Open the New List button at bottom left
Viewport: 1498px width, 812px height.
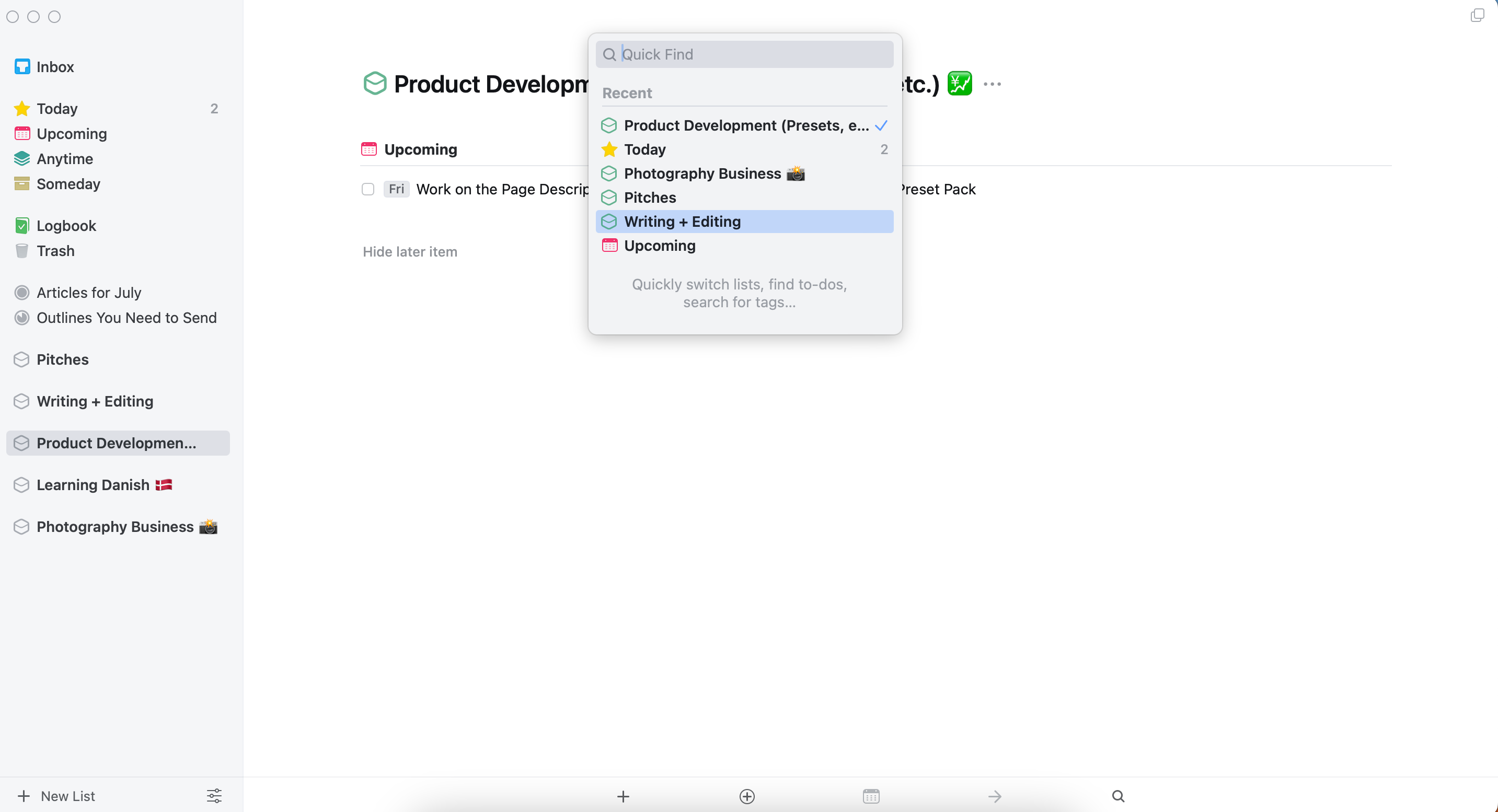56,796
